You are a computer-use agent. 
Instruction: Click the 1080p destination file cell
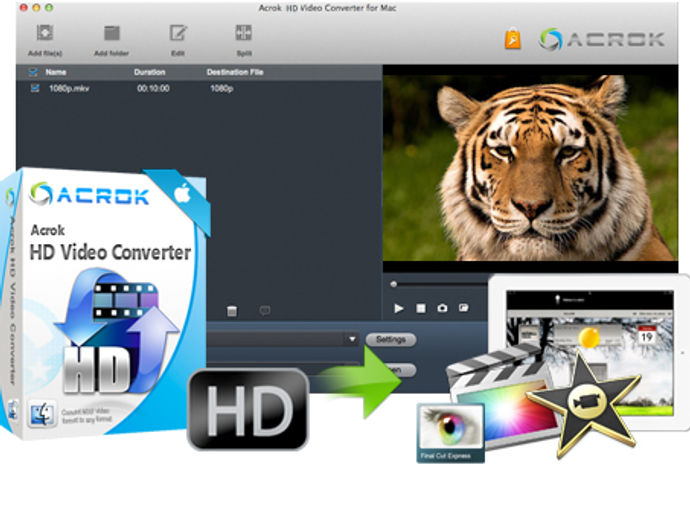click(x=221, y=88)
